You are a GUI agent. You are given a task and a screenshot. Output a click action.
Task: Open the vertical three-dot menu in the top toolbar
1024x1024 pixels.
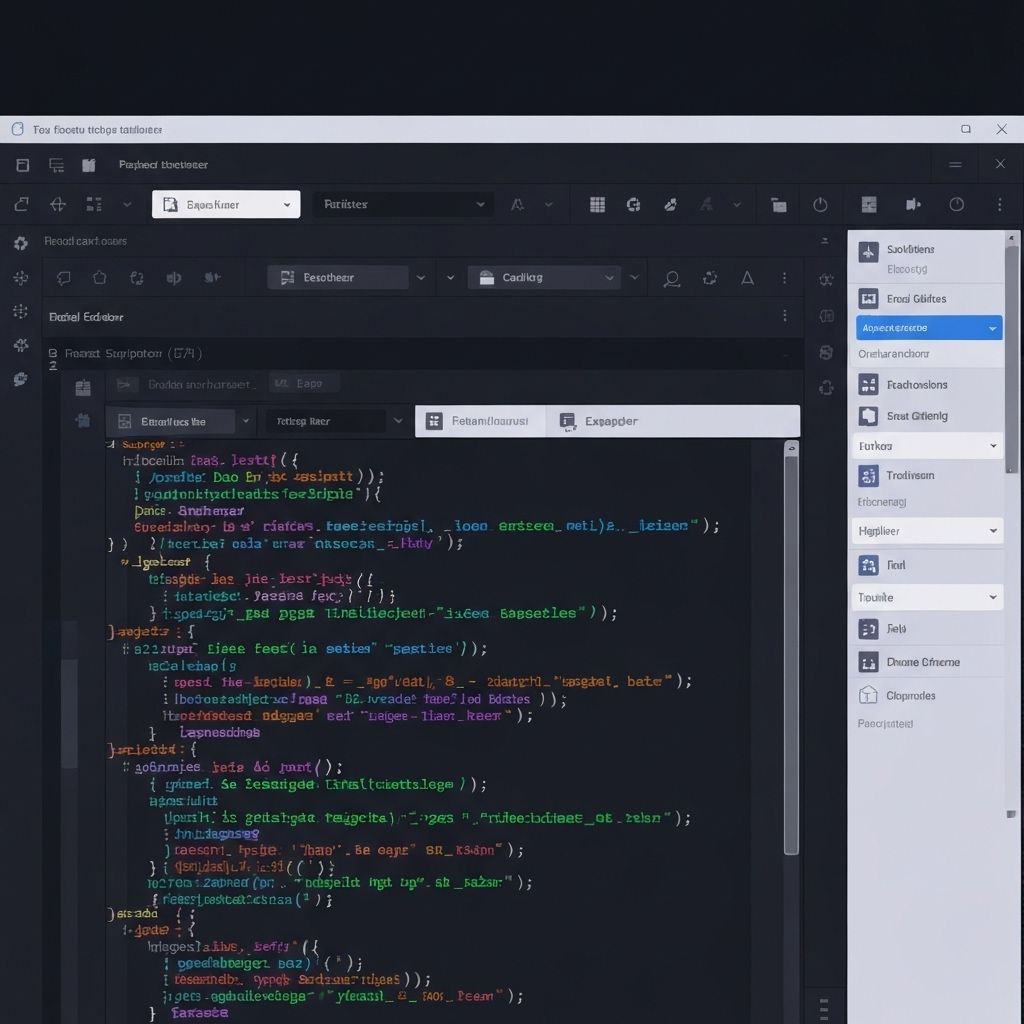click(999, 205)
